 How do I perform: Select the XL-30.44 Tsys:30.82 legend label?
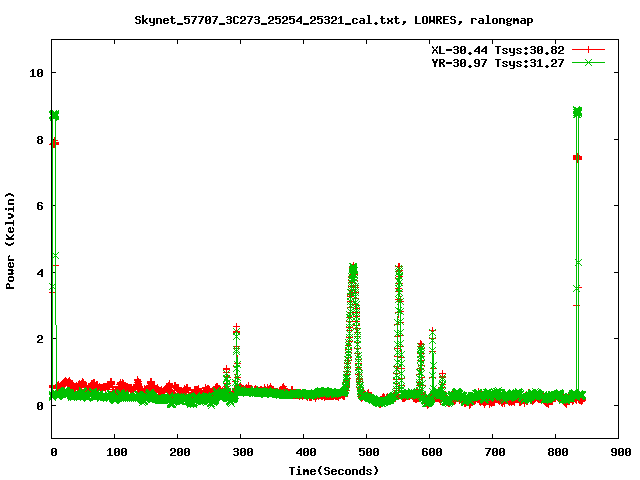point(498,50)
